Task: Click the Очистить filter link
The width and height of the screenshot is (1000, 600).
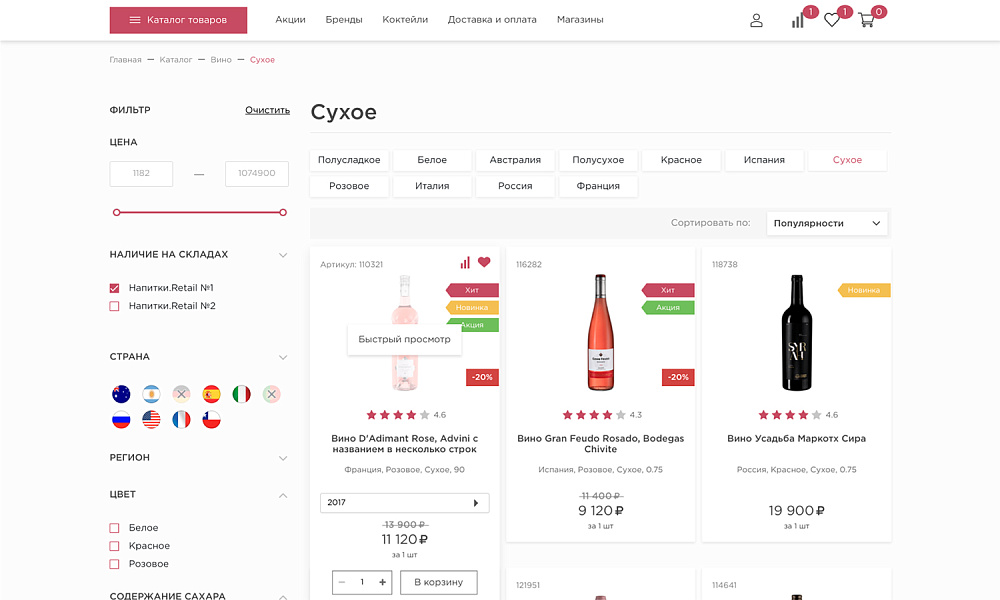Action: 267,110
